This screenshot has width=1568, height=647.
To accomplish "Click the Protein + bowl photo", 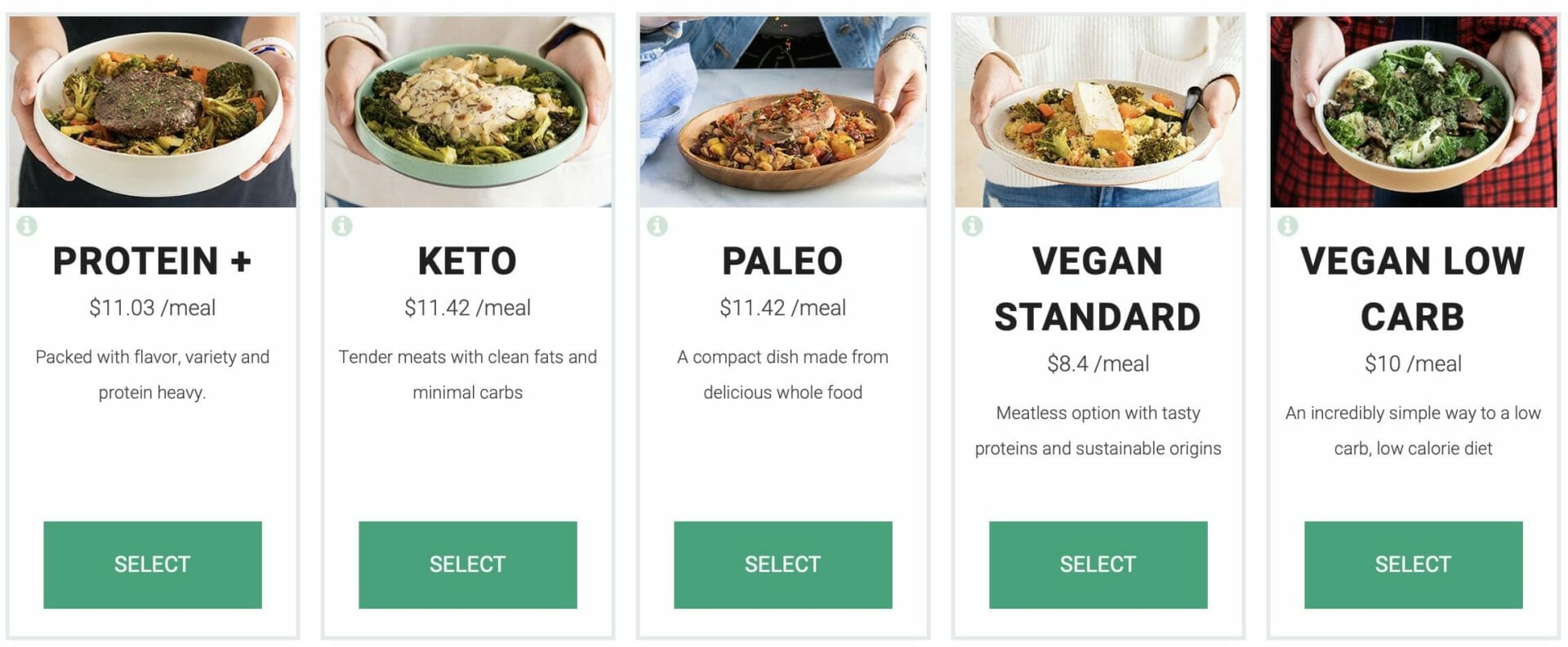I will pos(153,111).
